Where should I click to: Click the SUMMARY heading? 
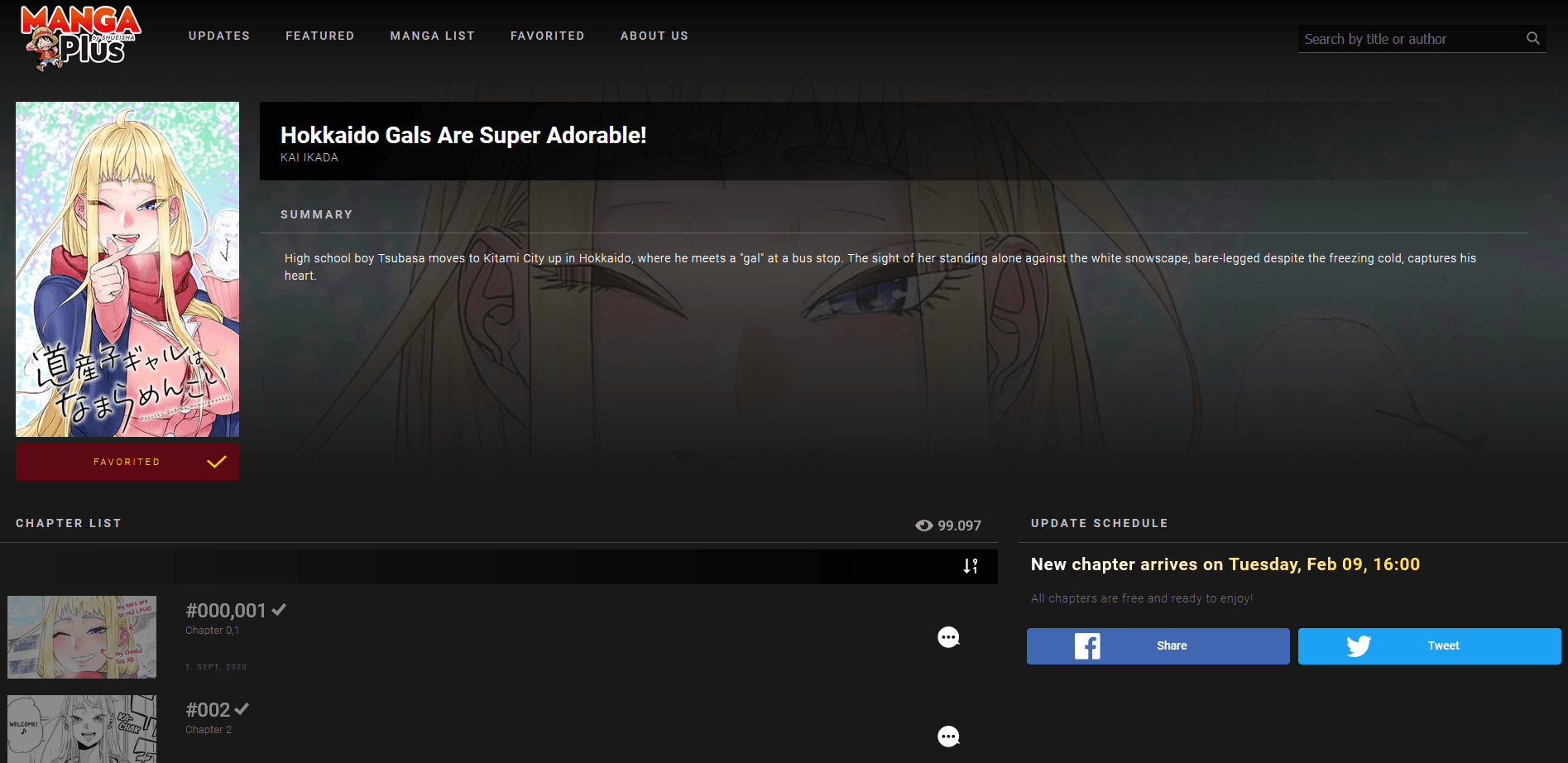[x=317, y=214]
